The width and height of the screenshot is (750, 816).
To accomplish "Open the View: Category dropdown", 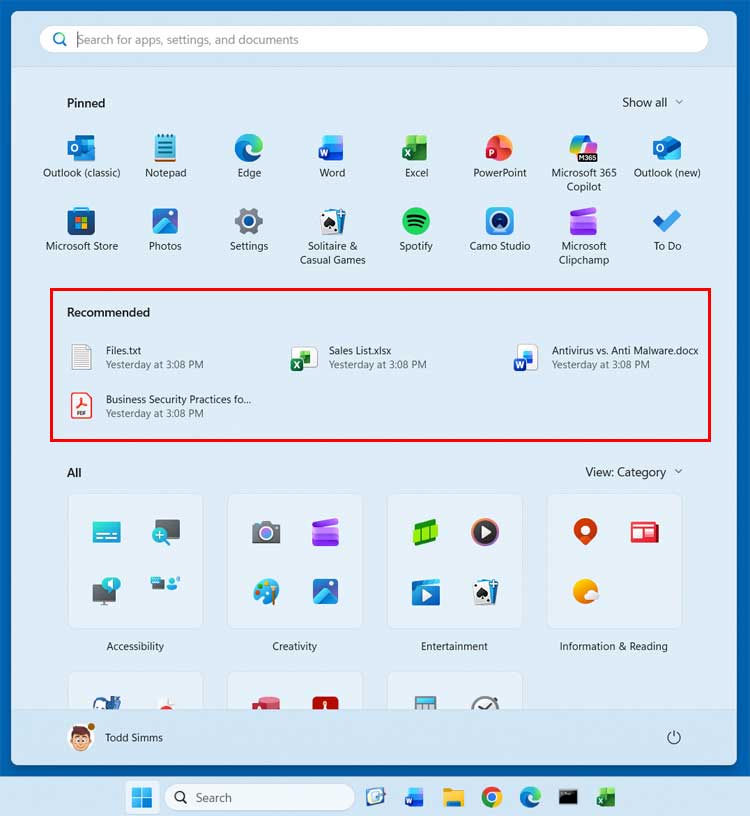I will click(633, 472).
